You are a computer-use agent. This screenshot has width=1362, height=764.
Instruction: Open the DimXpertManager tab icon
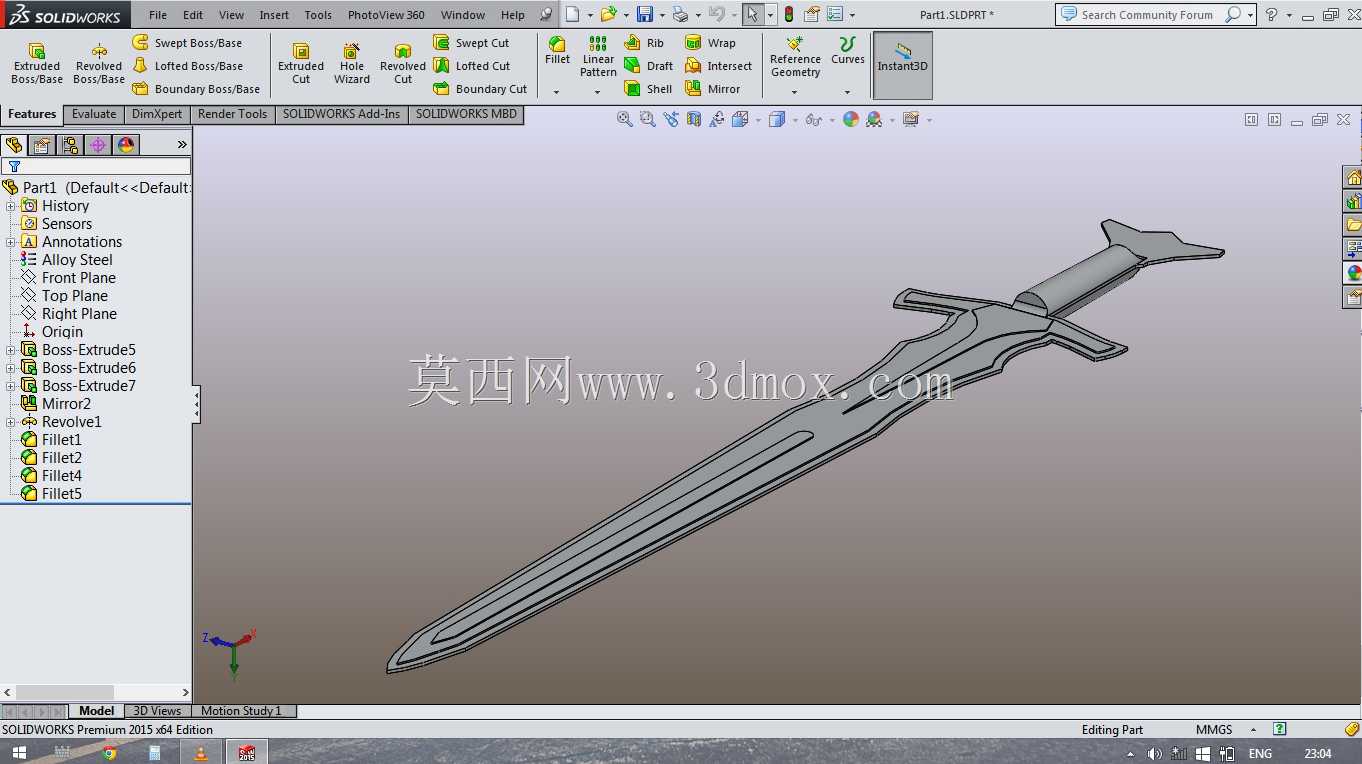pos(98,145)
